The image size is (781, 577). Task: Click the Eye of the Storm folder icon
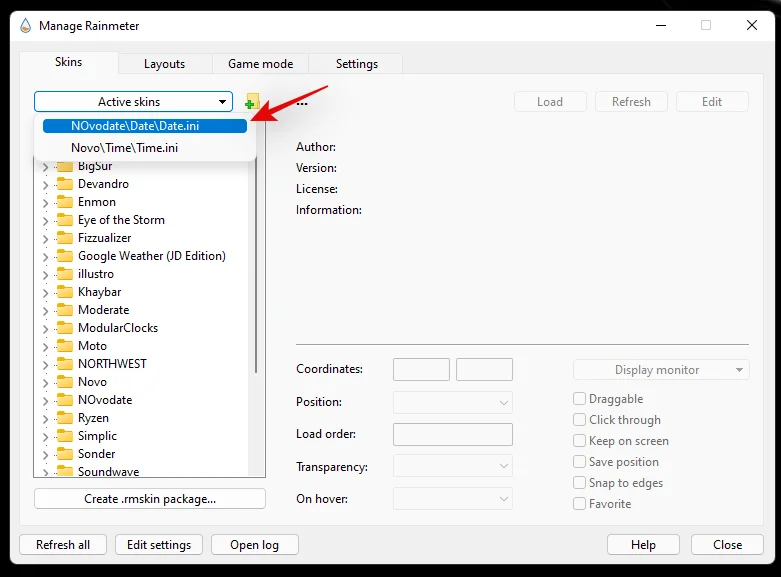point(65,220)
